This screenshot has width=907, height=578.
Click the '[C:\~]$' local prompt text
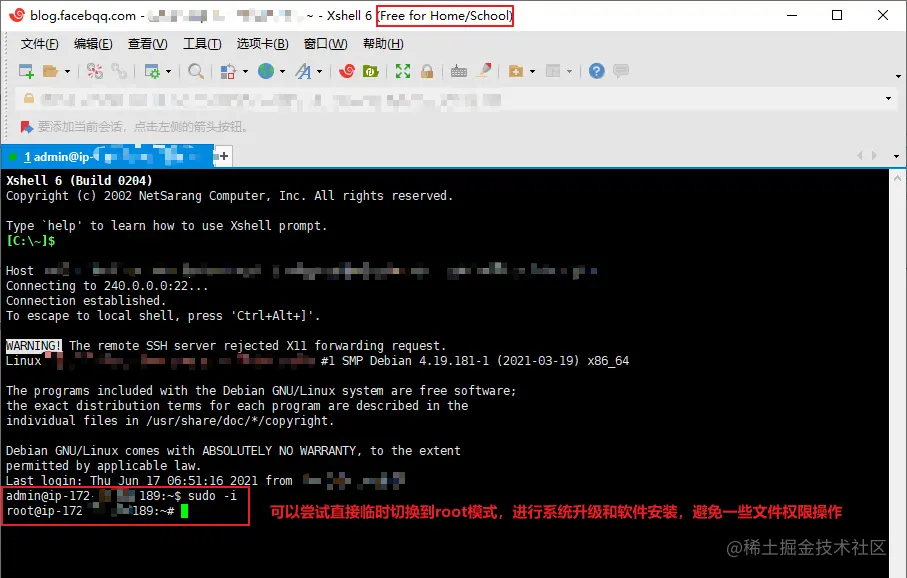pyautogui.click(x=31, y=241)
